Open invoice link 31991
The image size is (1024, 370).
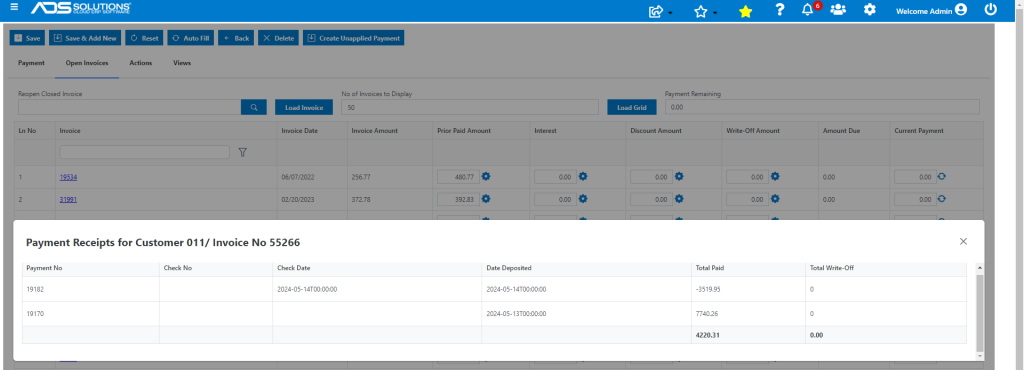(x=68, y=200)
